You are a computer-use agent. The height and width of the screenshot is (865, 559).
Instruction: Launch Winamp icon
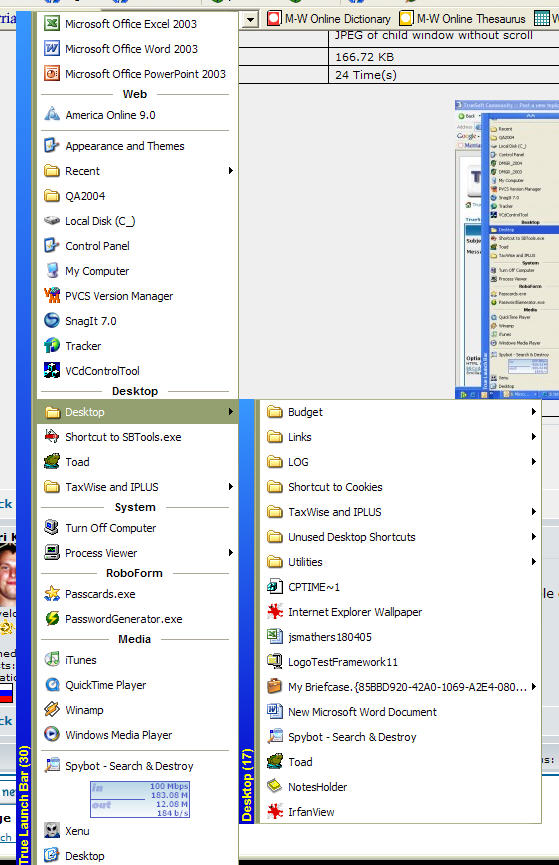(x=52, y=710)
